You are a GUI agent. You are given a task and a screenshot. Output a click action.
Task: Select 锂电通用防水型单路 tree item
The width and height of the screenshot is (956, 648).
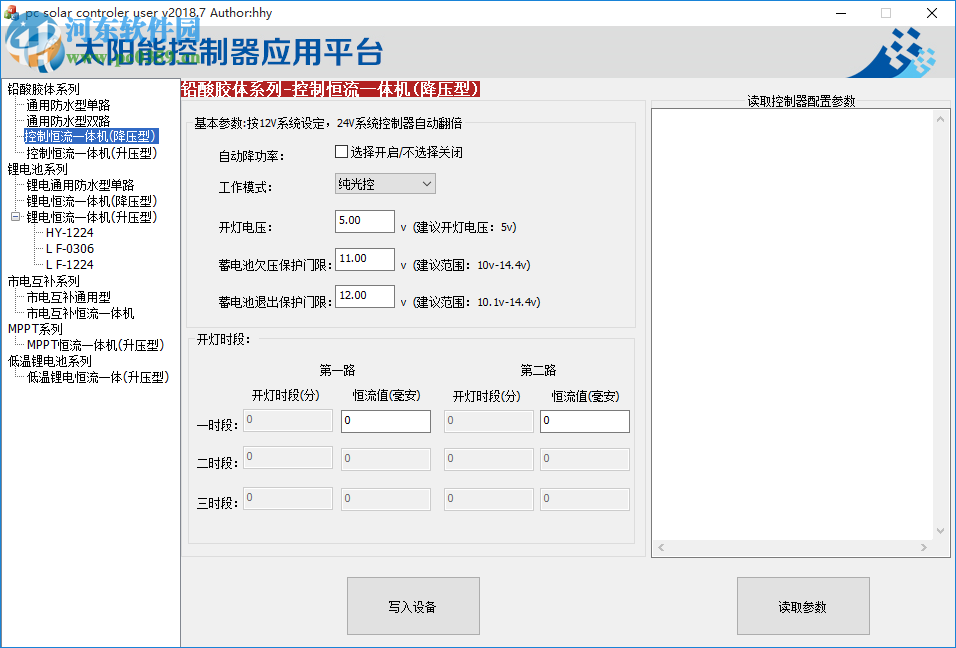point(80,185)
